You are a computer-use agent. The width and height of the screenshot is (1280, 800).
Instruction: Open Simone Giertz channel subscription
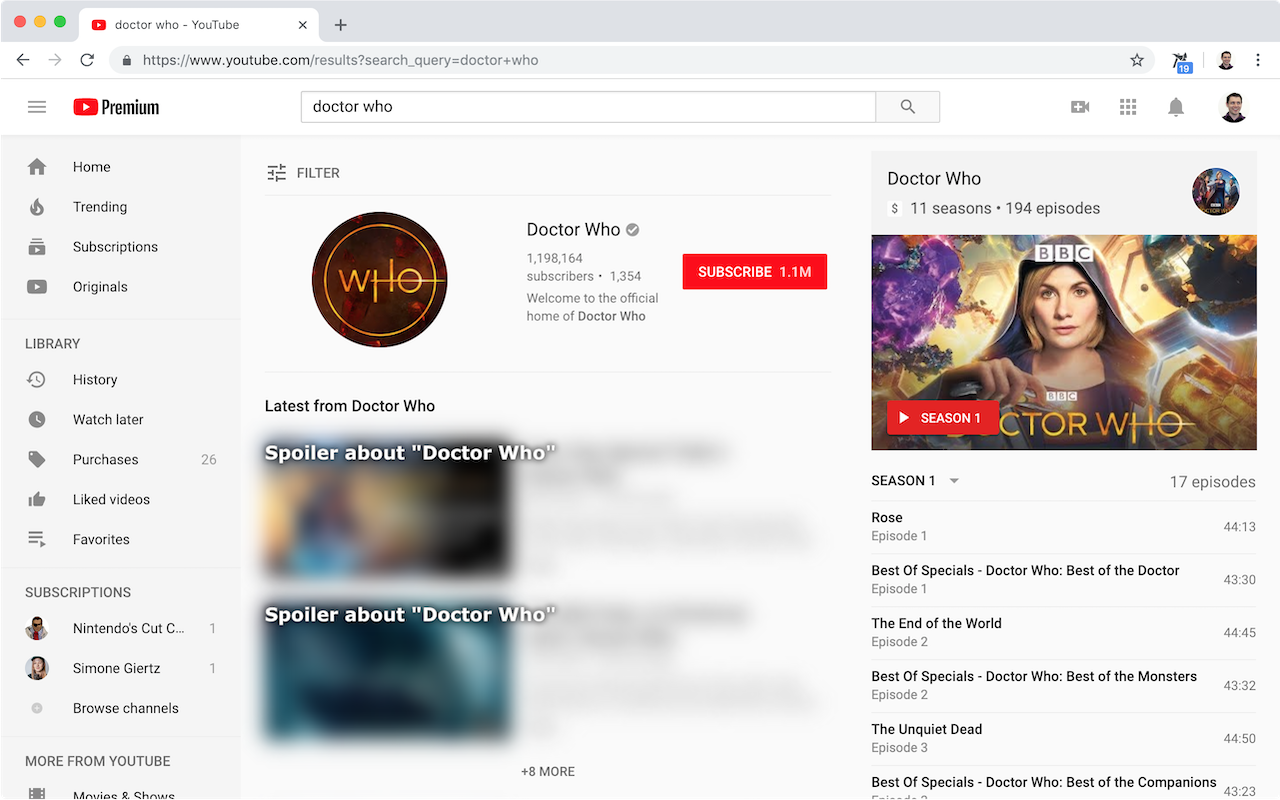tap(121, 669)
